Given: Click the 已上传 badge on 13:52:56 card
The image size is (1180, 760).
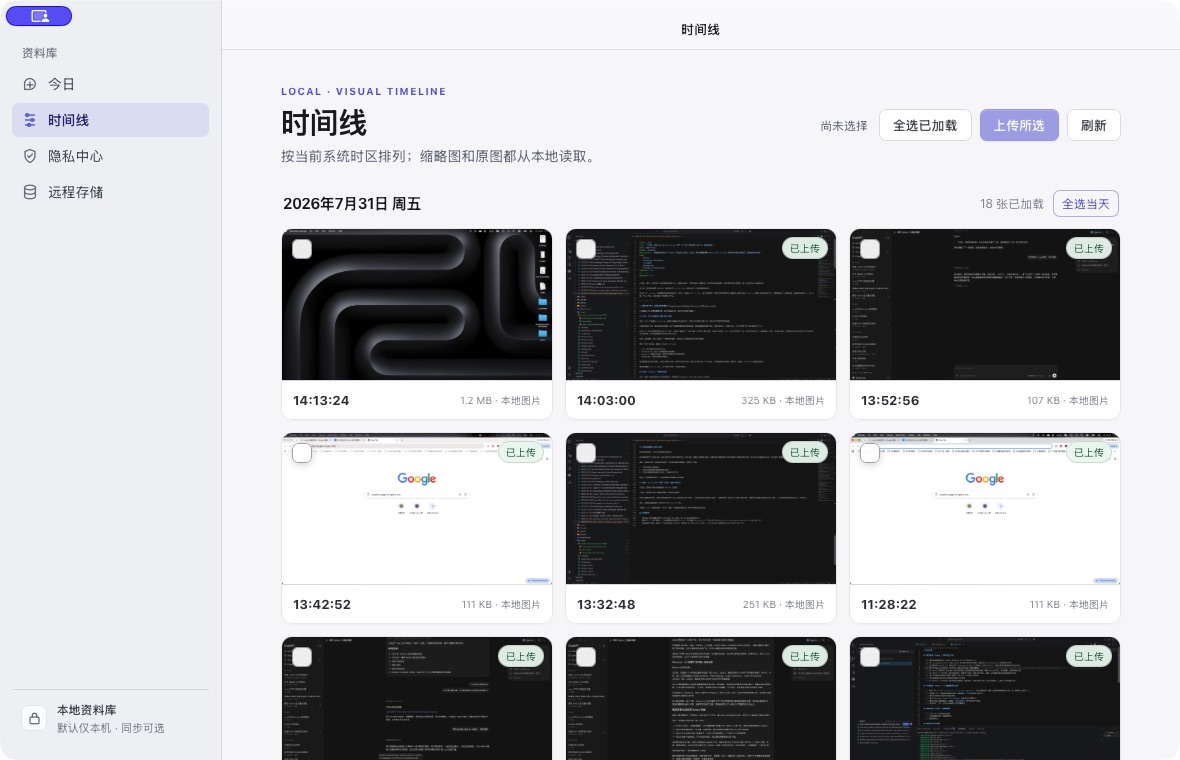Looking at the screenshot, I should 1089,248.
